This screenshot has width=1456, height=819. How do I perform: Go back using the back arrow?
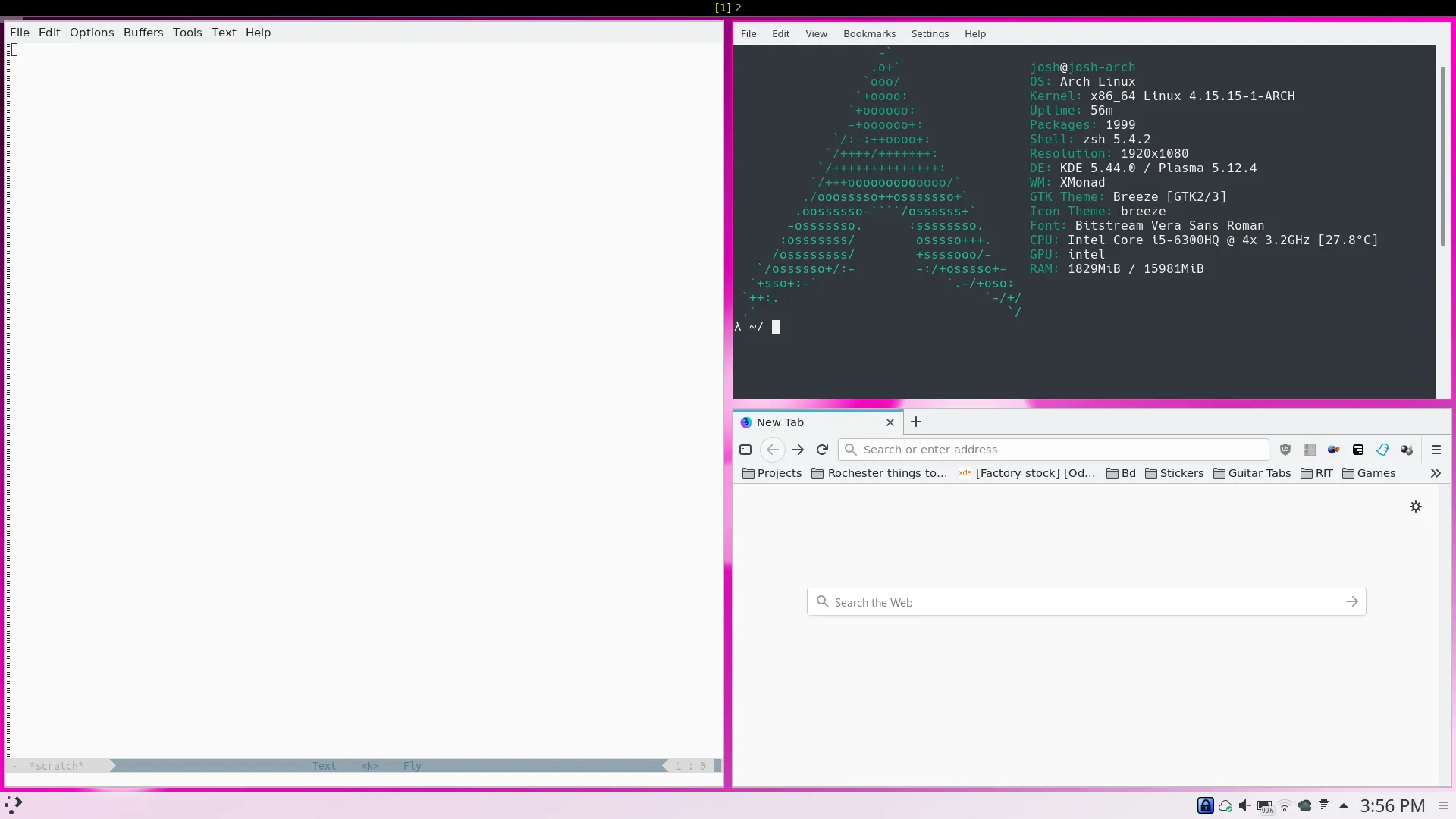point(772,449)
